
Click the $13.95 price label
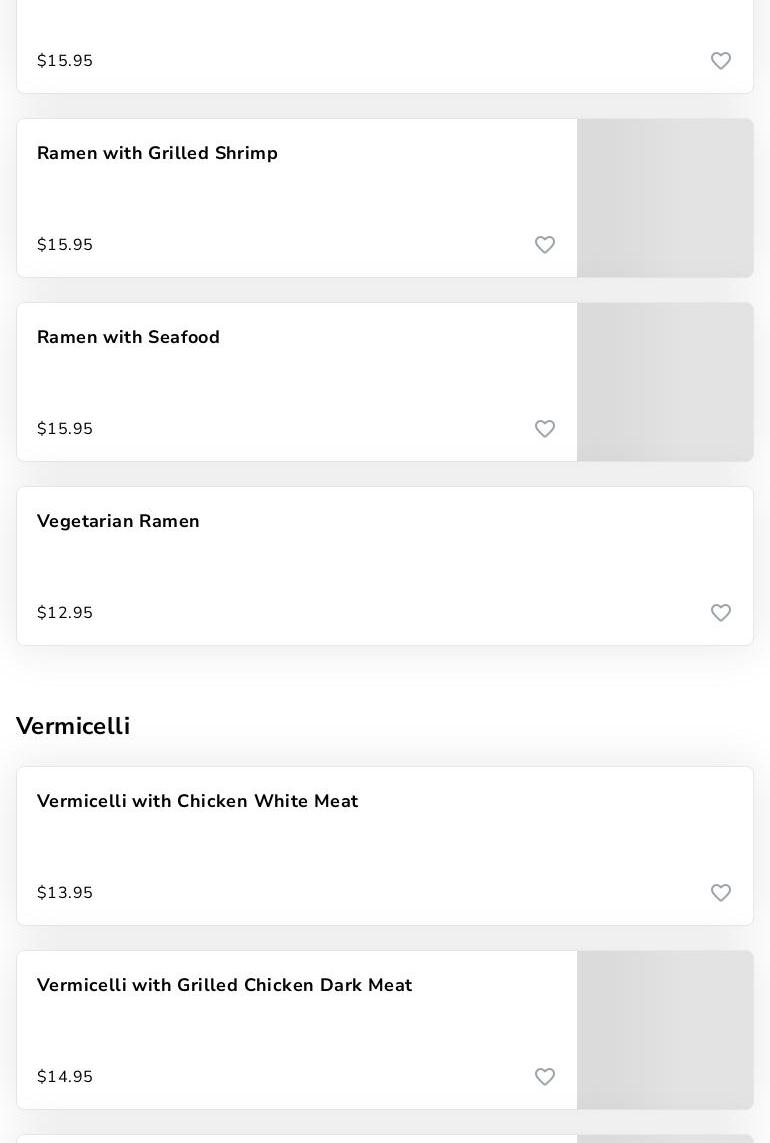coord(65,893)
